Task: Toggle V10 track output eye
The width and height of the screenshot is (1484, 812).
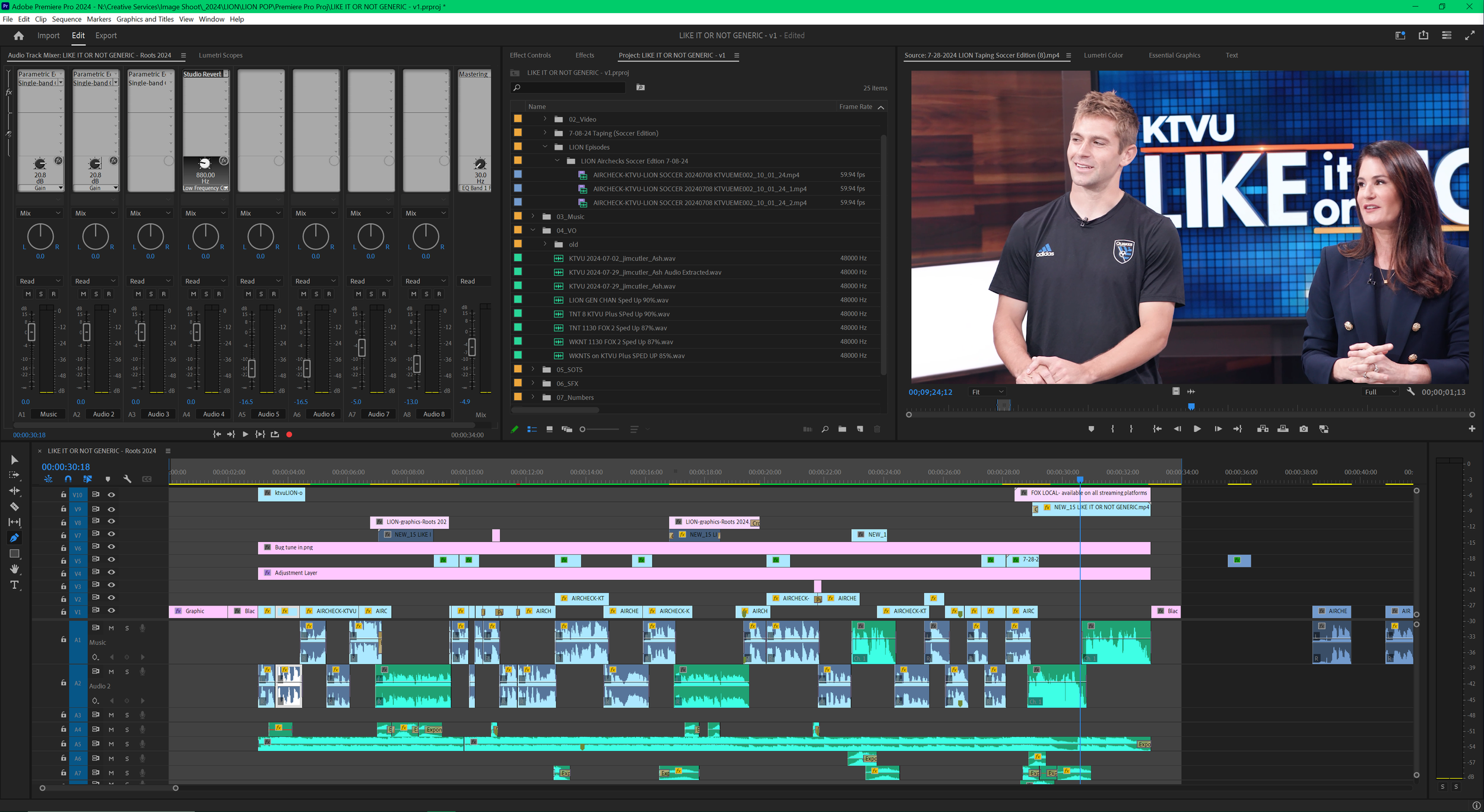Action: (111, 494)
